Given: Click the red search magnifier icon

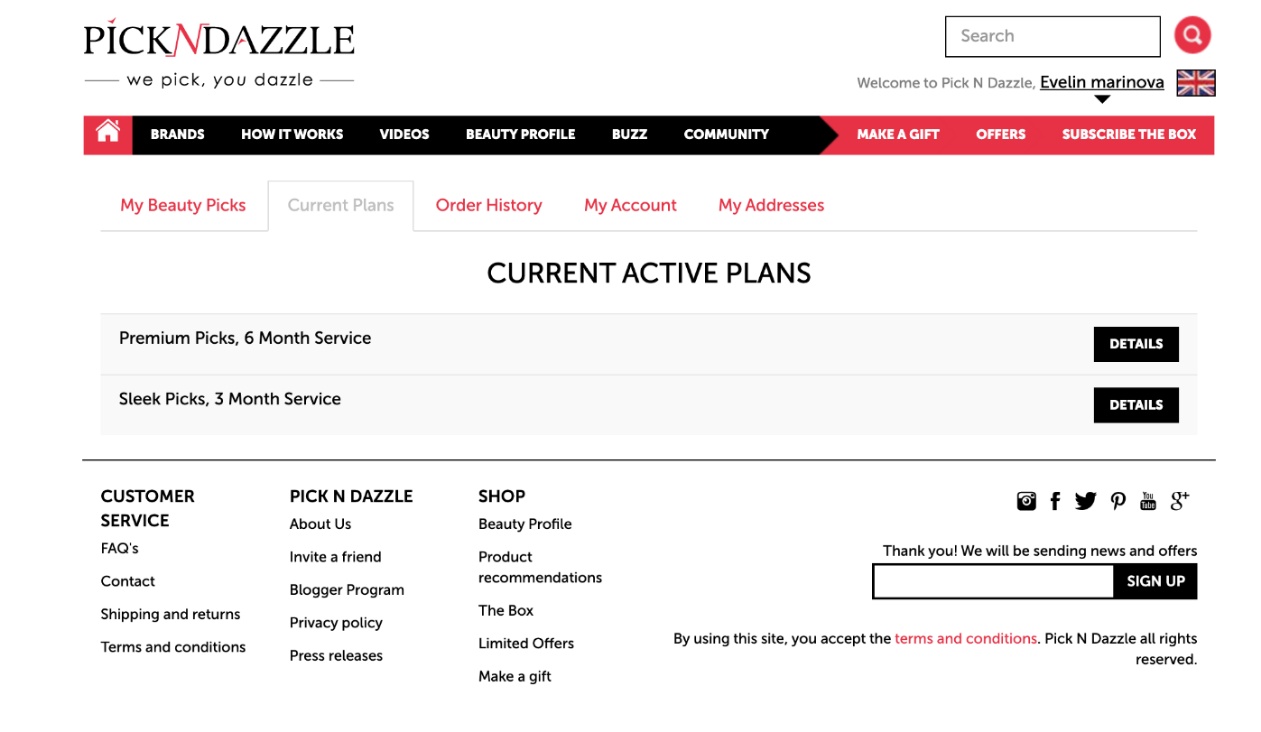Looking at the screenshot, I should 1192,35.
